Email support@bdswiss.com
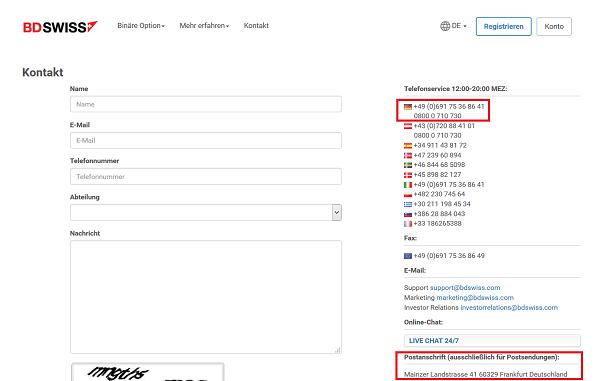The height and width of the screenshot is (381, 600). [465, 288]
